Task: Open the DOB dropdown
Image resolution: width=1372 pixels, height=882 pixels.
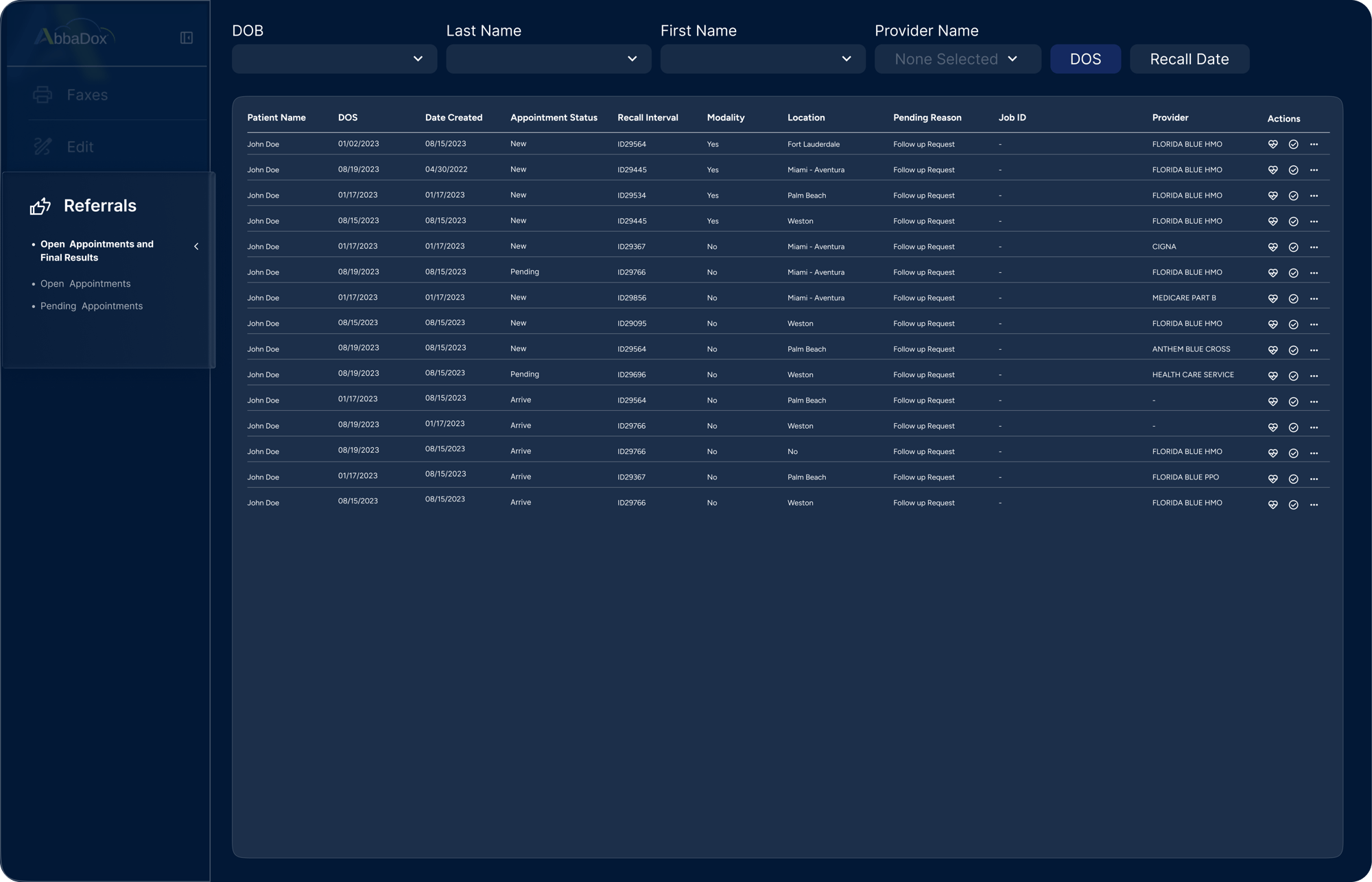Action: [x=334, y=59]
